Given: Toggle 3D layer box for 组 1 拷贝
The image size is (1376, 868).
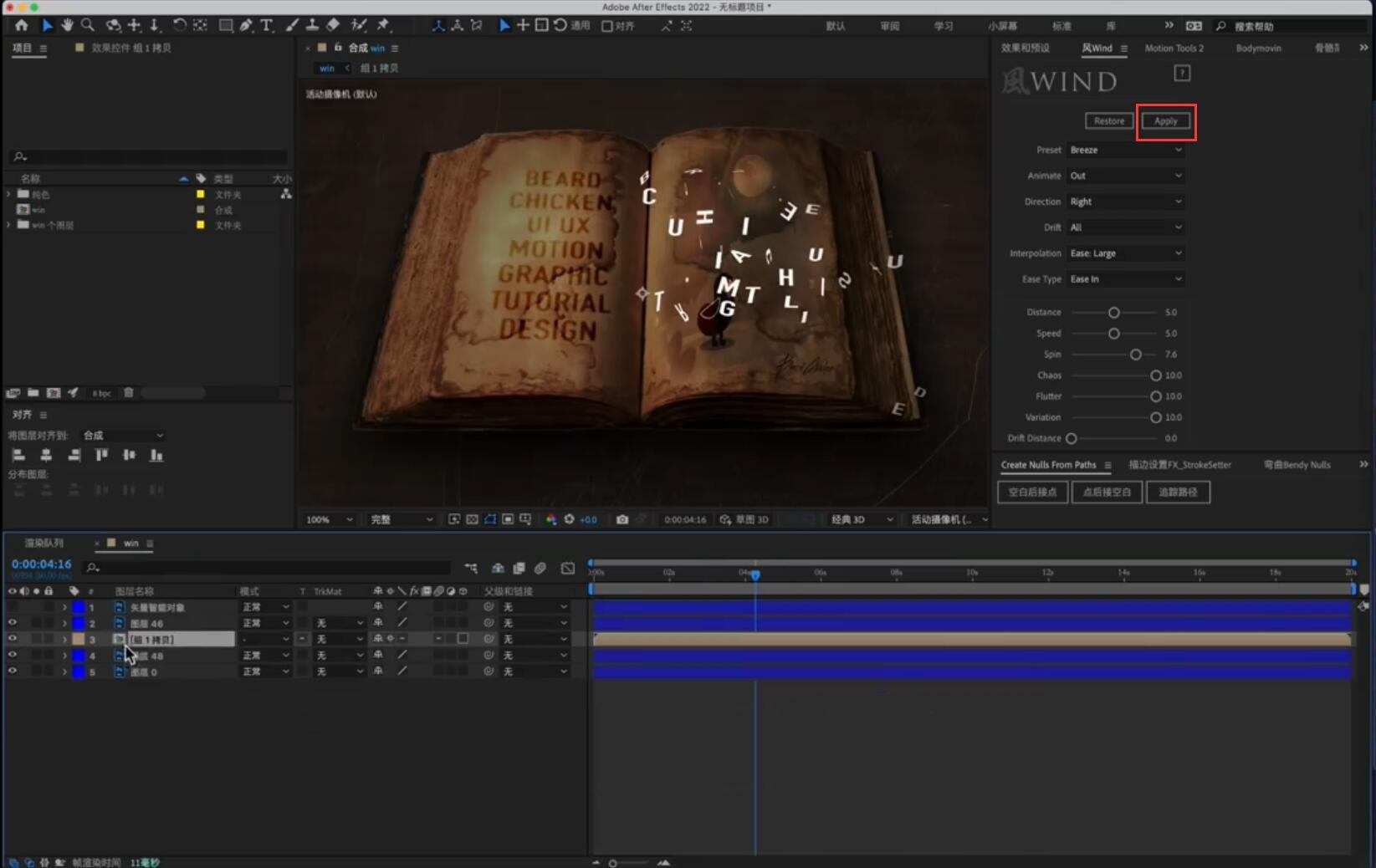Looking at the screenshot, I should click(463, 639).
